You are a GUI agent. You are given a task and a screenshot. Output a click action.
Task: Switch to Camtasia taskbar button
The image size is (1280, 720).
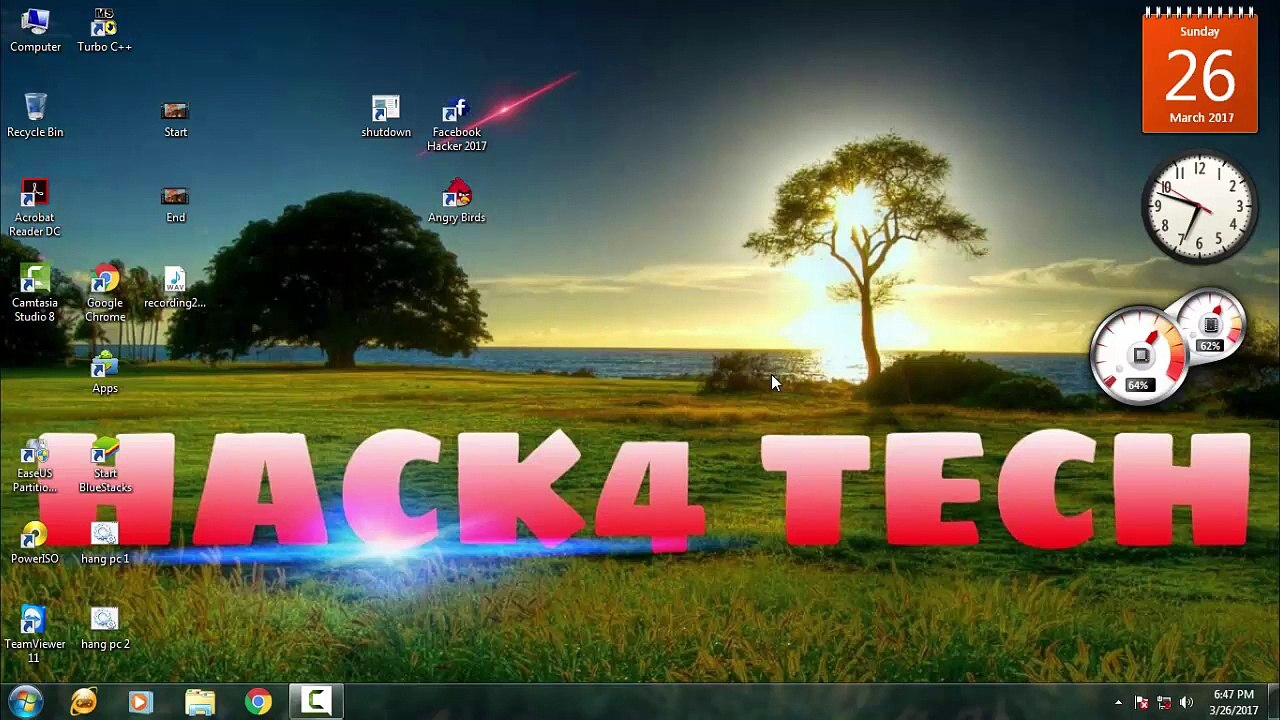[x=317, y=702]
